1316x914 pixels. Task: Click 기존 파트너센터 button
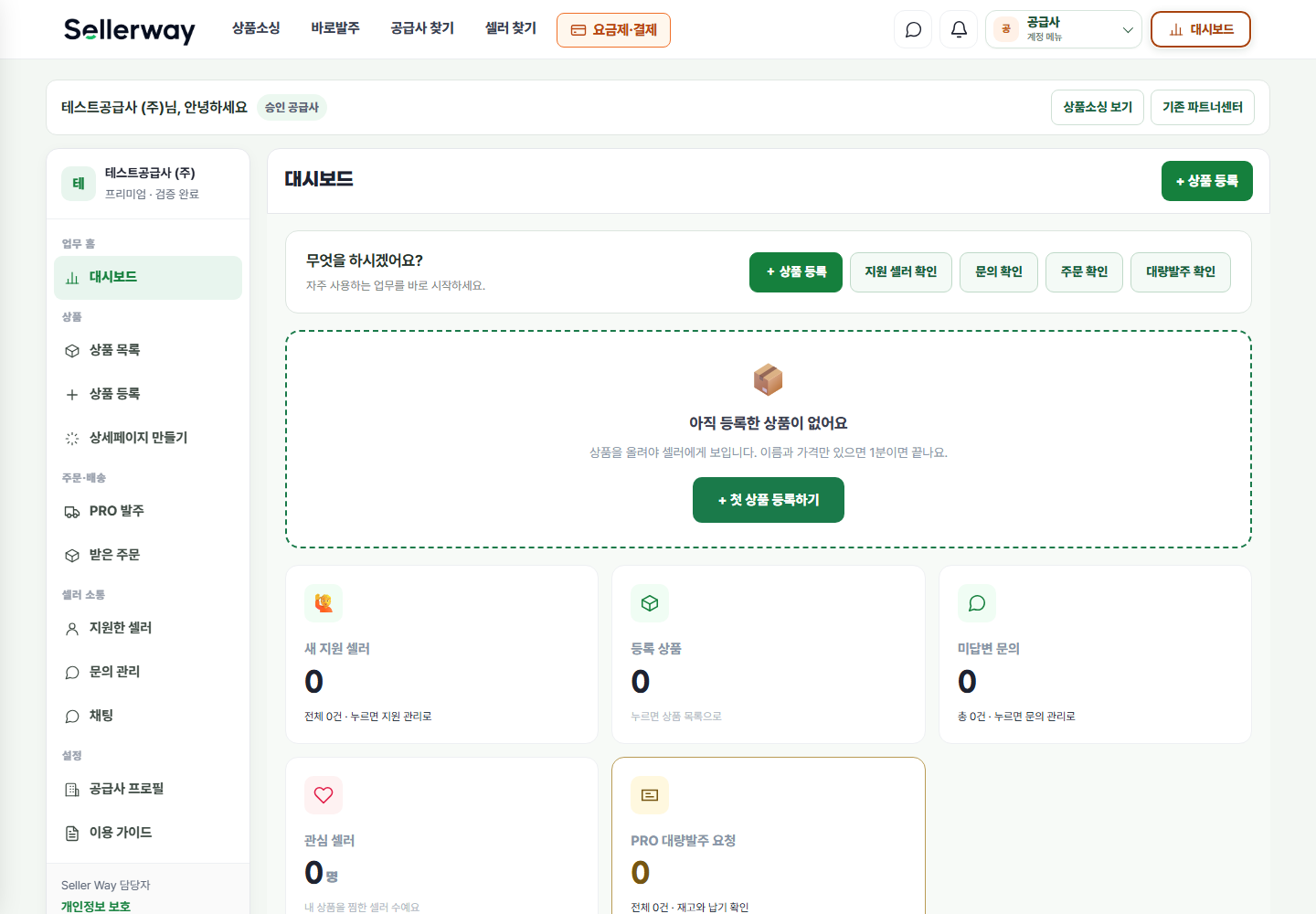pos(1203,107)
